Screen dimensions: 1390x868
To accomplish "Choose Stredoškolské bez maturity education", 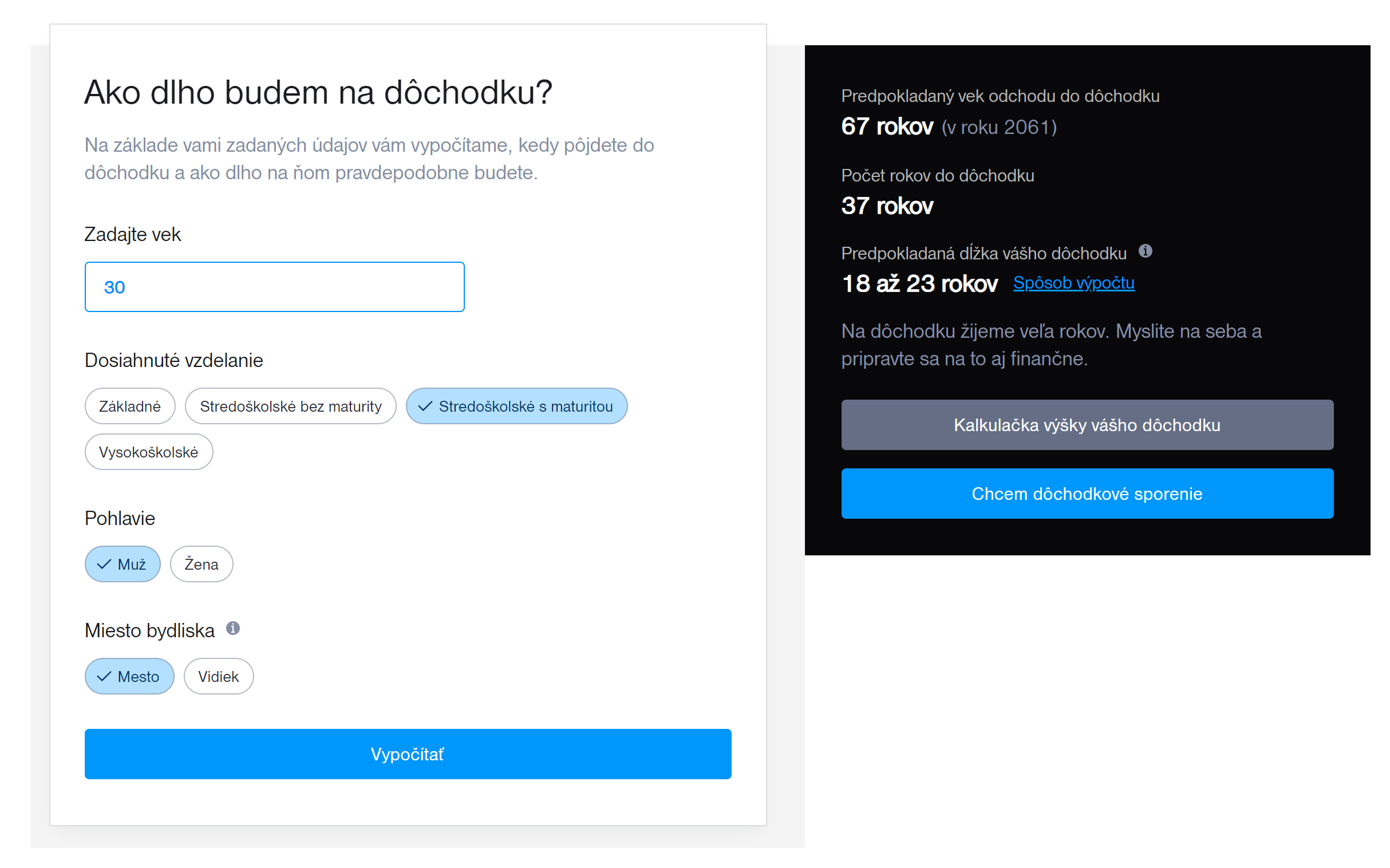I will (x=290, y=406).
